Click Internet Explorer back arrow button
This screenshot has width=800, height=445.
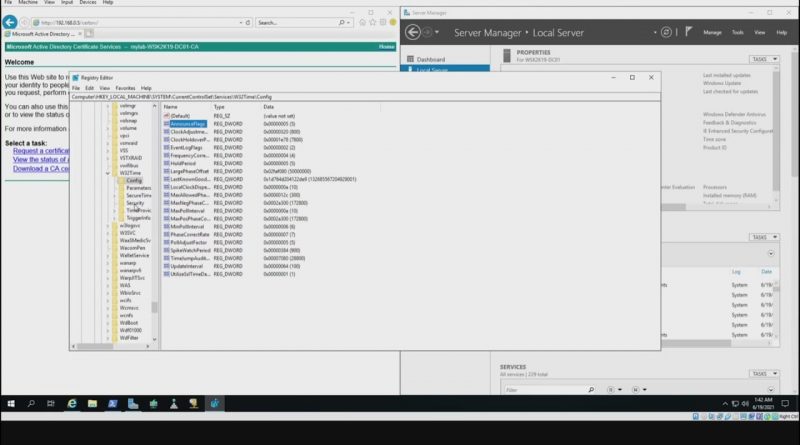(x=10, y=22)
